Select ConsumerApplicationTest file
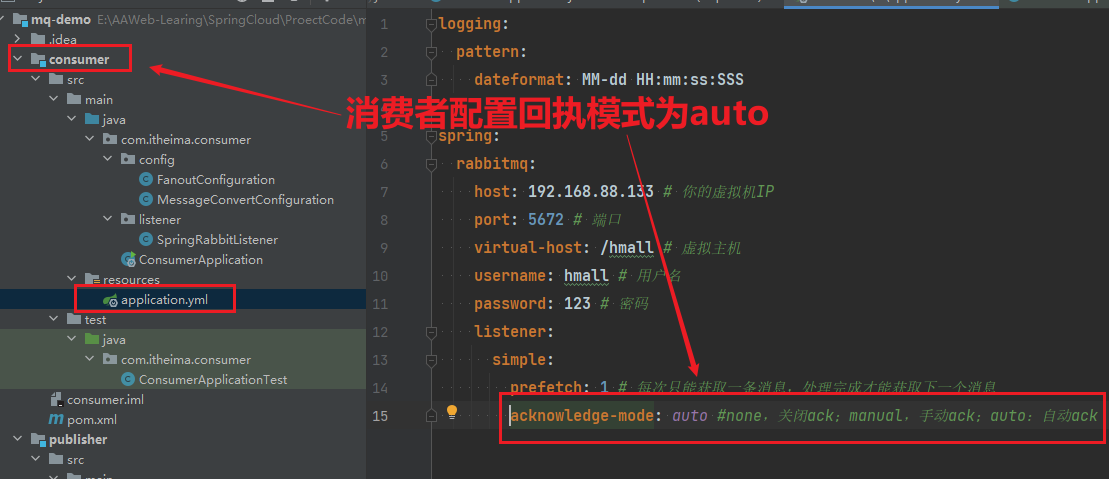 (213, 379)
